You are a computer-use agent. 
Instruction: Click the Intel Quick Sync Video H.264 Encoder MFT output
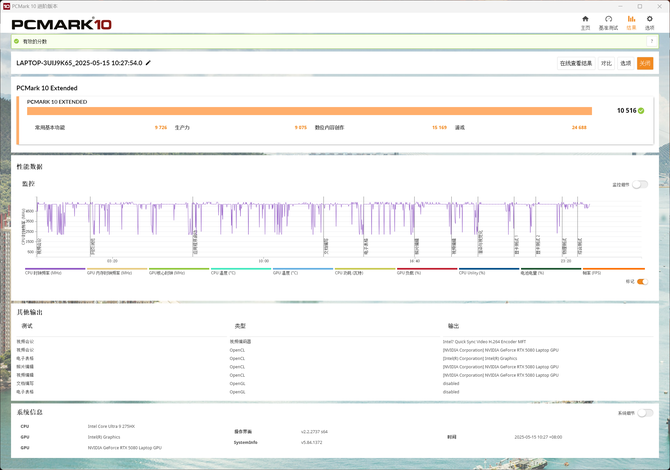point(485,342)
